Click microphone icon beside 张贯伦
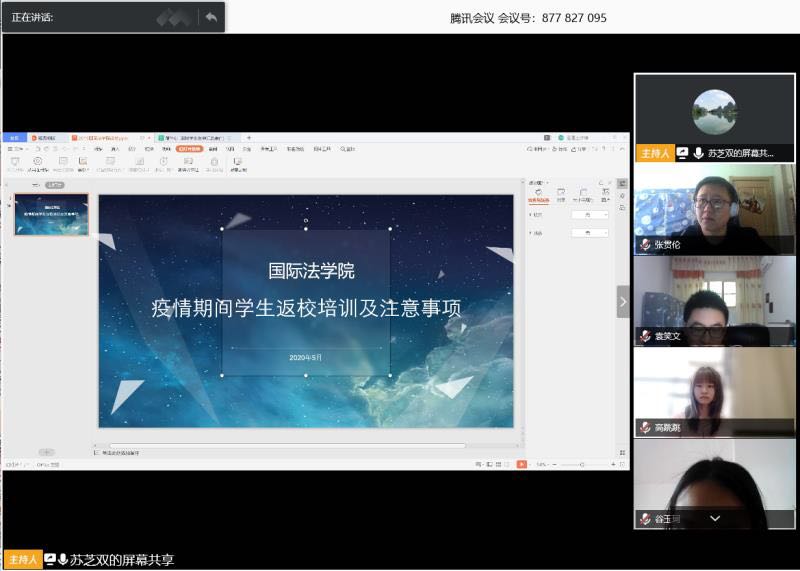This screenshot has height=571, width=800. (x=646, y=244)
